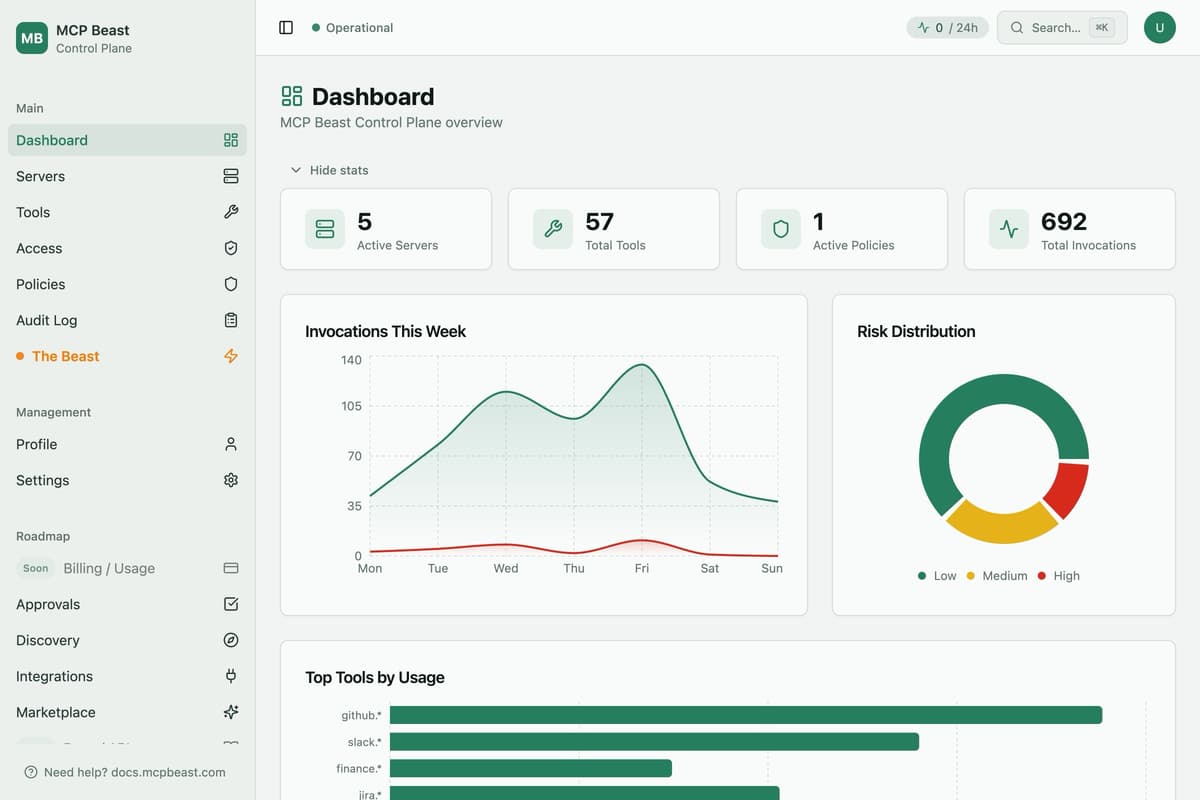Click the Dashboard heading grid icon

292,96
